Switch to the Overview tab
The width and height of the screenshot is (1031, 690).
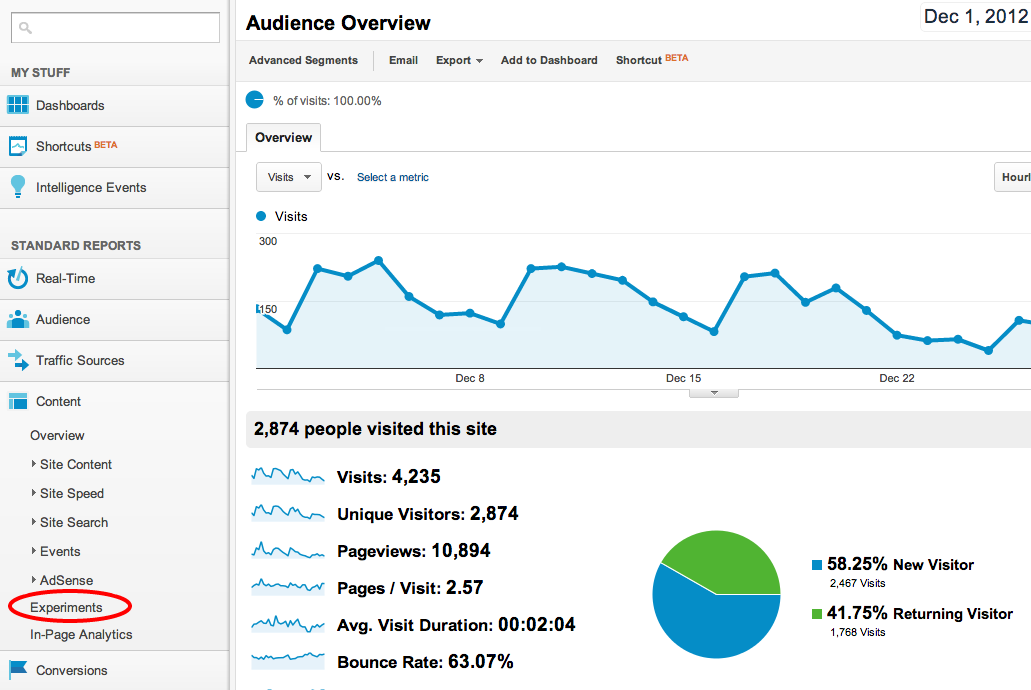(x=283, y=137)
